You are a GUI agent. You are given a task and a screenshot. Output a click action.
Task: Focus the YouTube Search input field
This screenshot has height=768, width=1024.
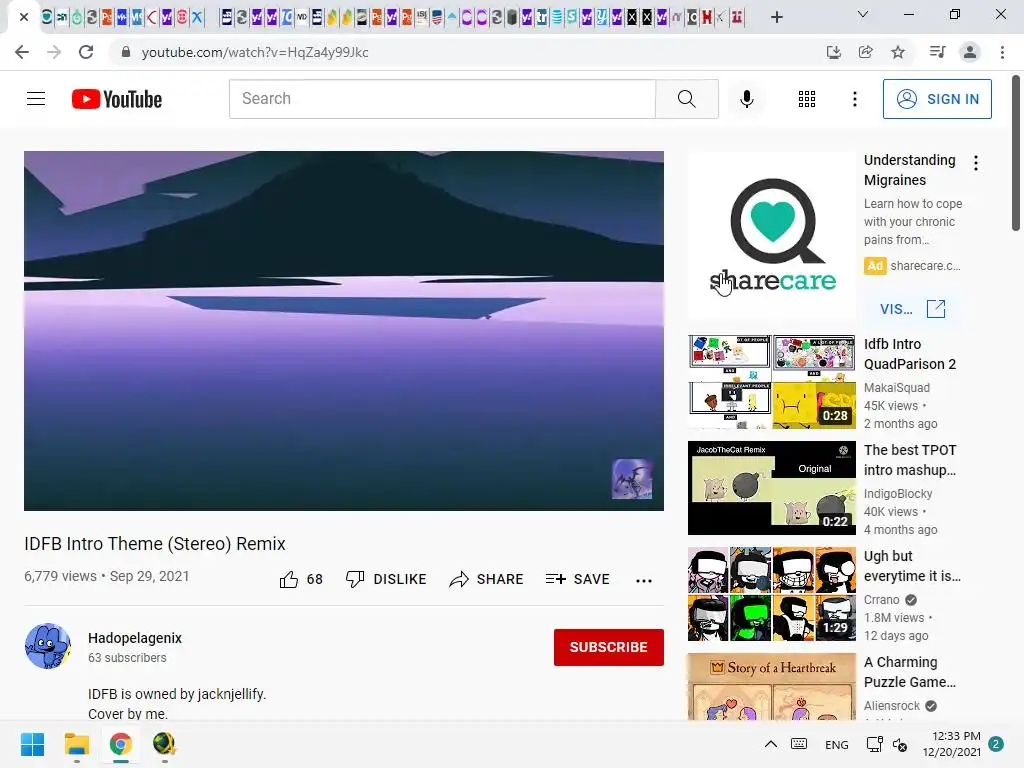coord(442,99)
